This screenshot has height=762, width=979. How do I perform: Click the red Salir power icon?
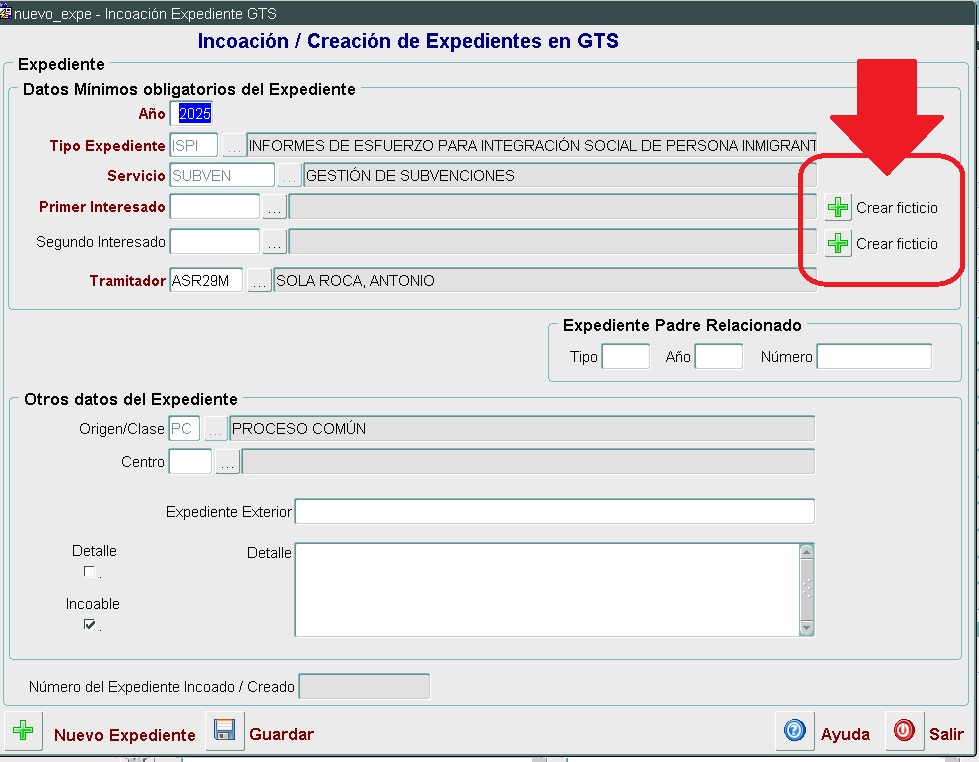coord(904,731)
